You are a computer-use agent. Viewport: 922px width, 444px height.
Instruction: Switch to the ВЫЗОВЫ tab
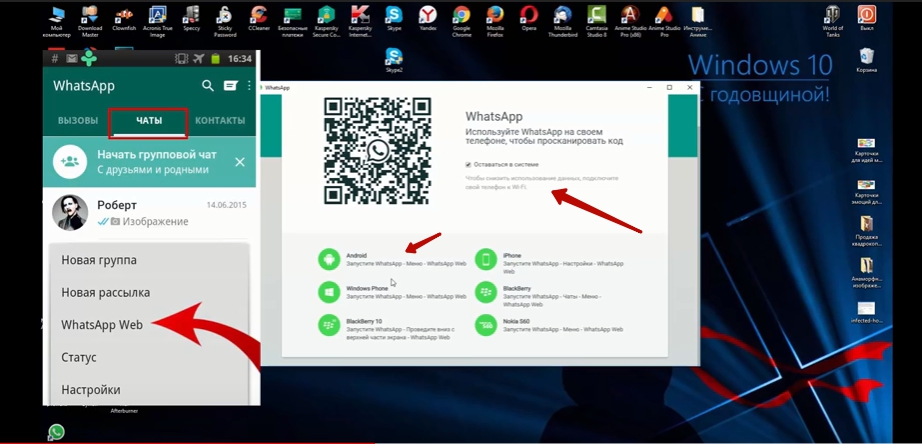[78, 121]
